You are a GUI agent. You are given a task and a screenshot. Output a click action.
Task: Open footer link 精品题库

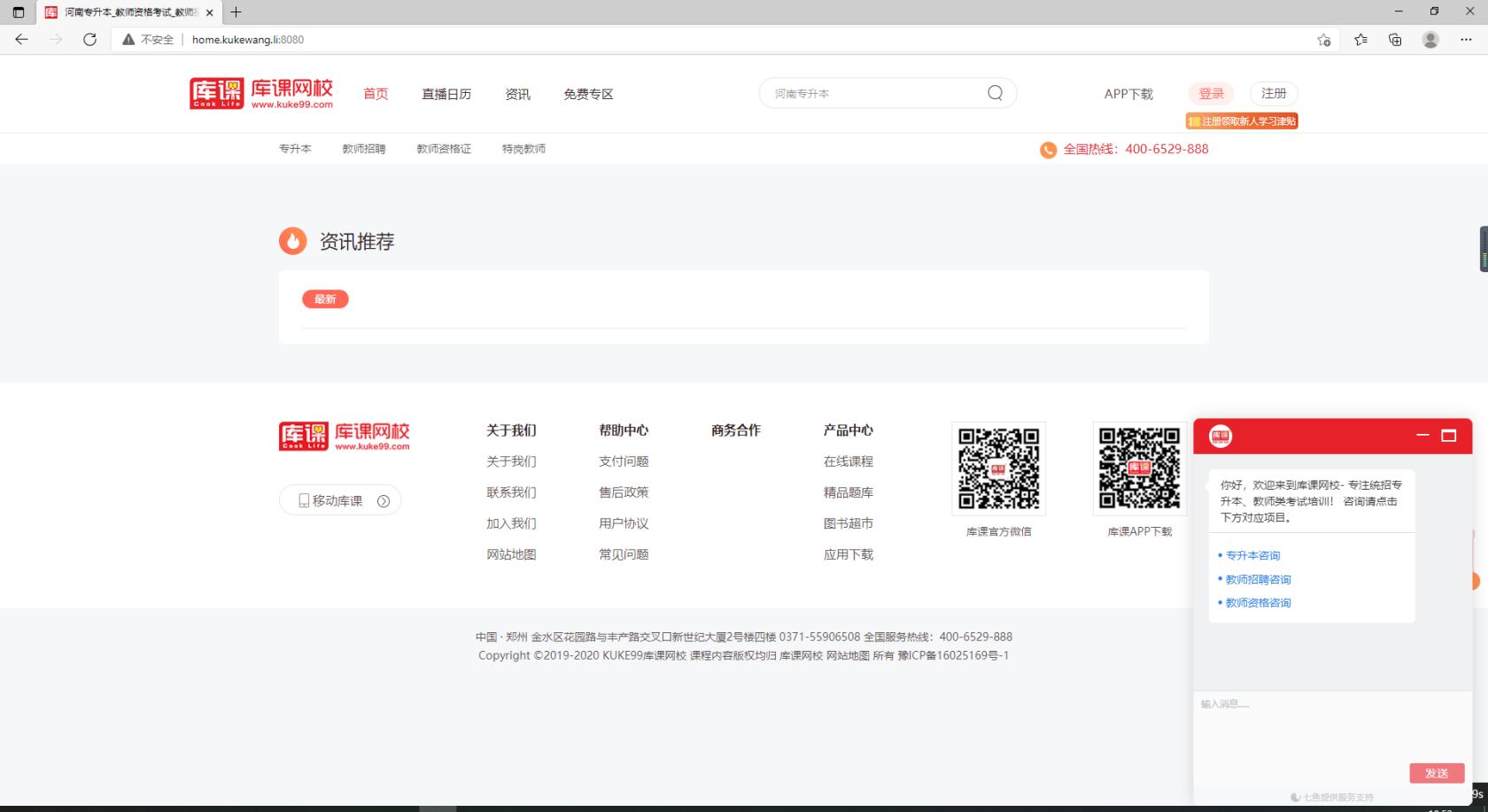pyautogui.click(x=849, y=492)
